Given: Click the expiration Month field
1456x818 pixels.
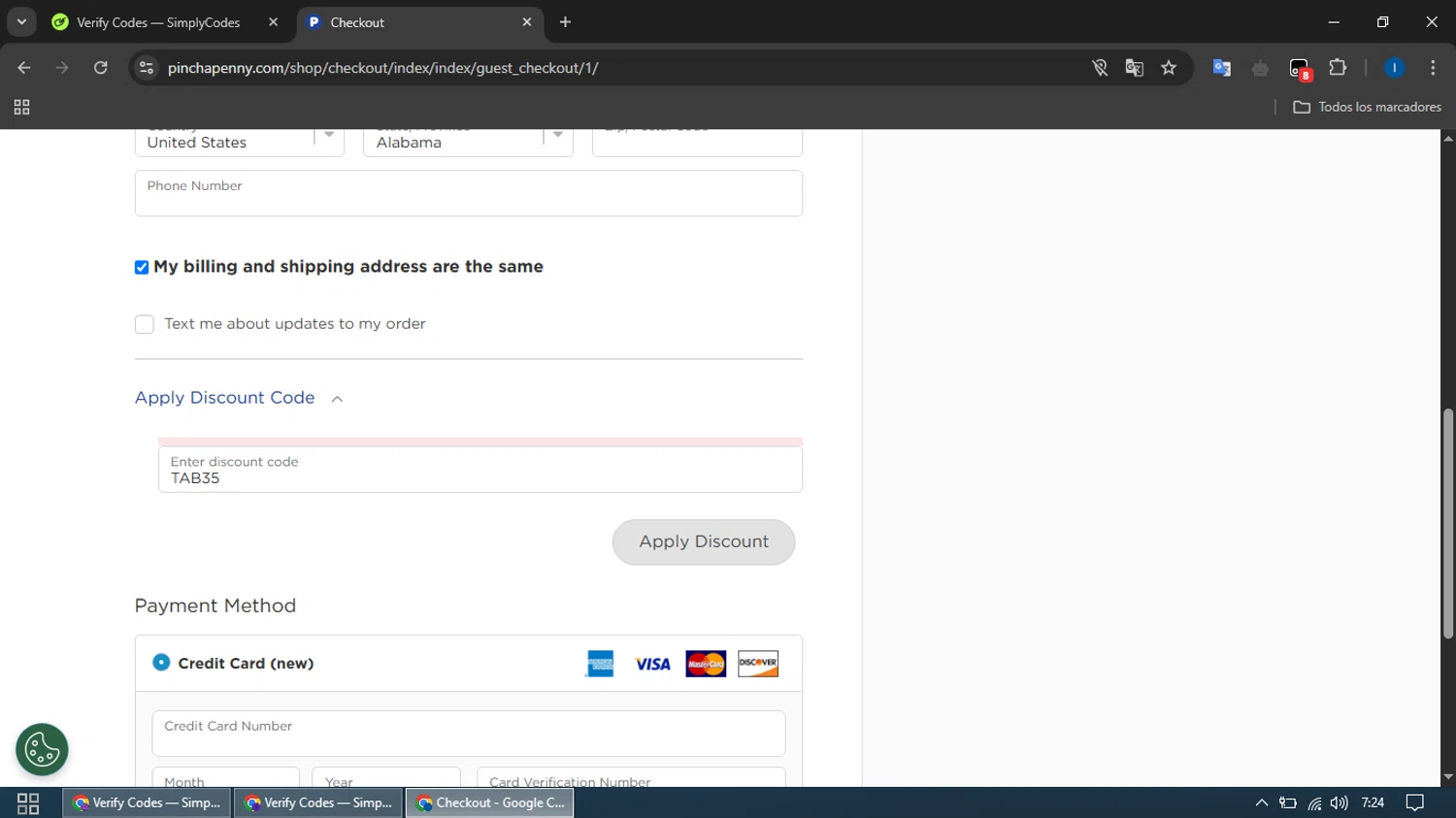Looking at the screenshot, I should pos(226,777).
